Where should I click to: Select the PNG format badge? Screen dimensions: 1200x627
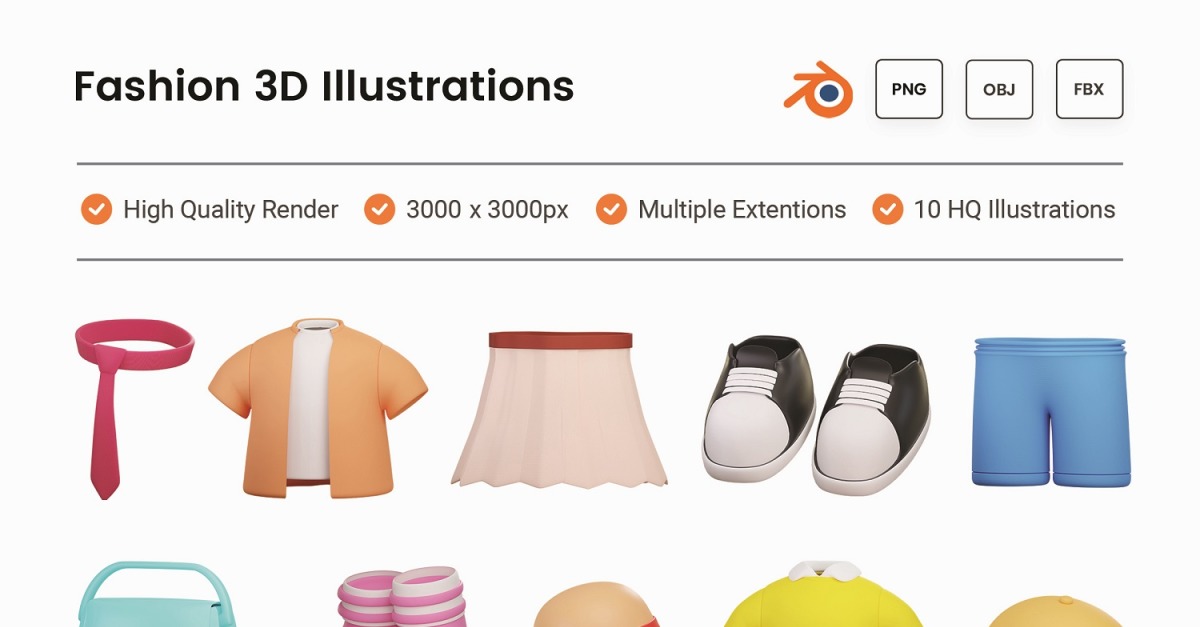[x=909, y=89]
